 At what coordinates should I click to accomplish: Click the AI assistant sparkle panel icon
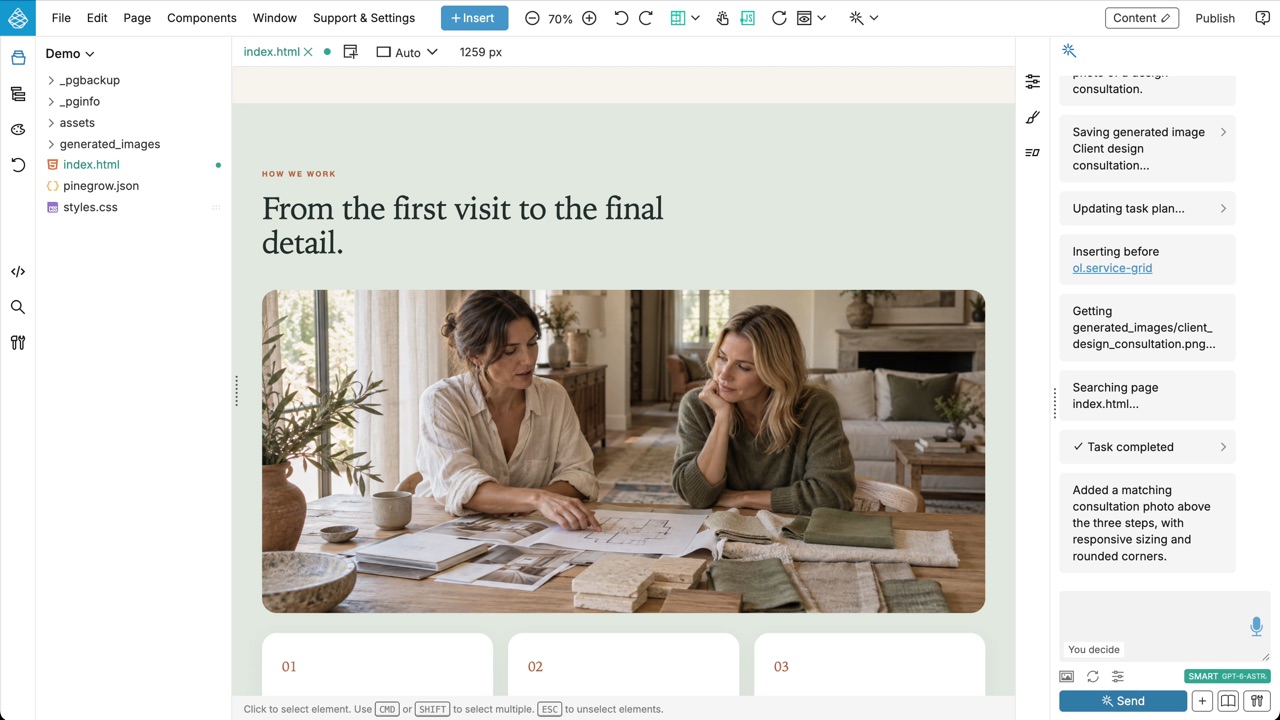(x=1069, y=51)
